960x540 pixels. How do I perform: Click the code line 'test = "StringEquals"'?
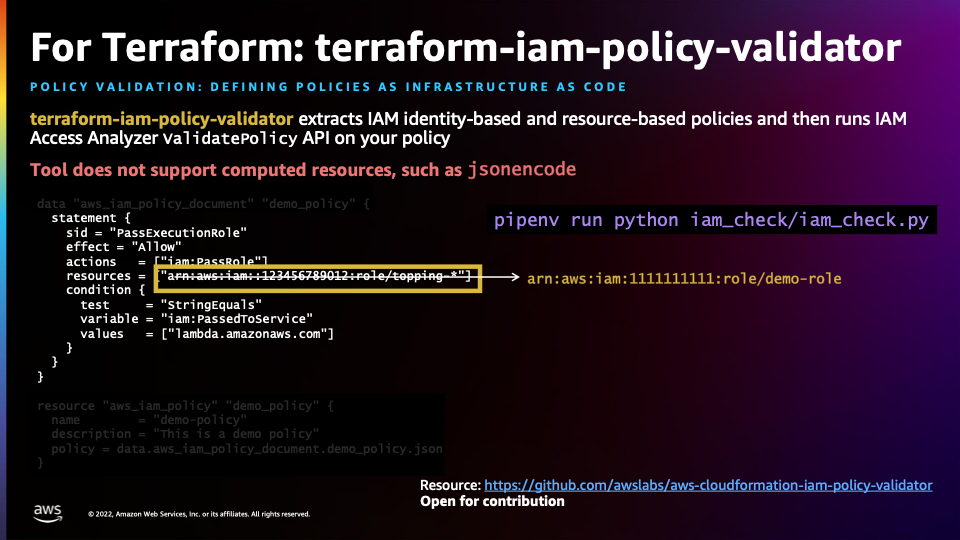tap(171, 305)
